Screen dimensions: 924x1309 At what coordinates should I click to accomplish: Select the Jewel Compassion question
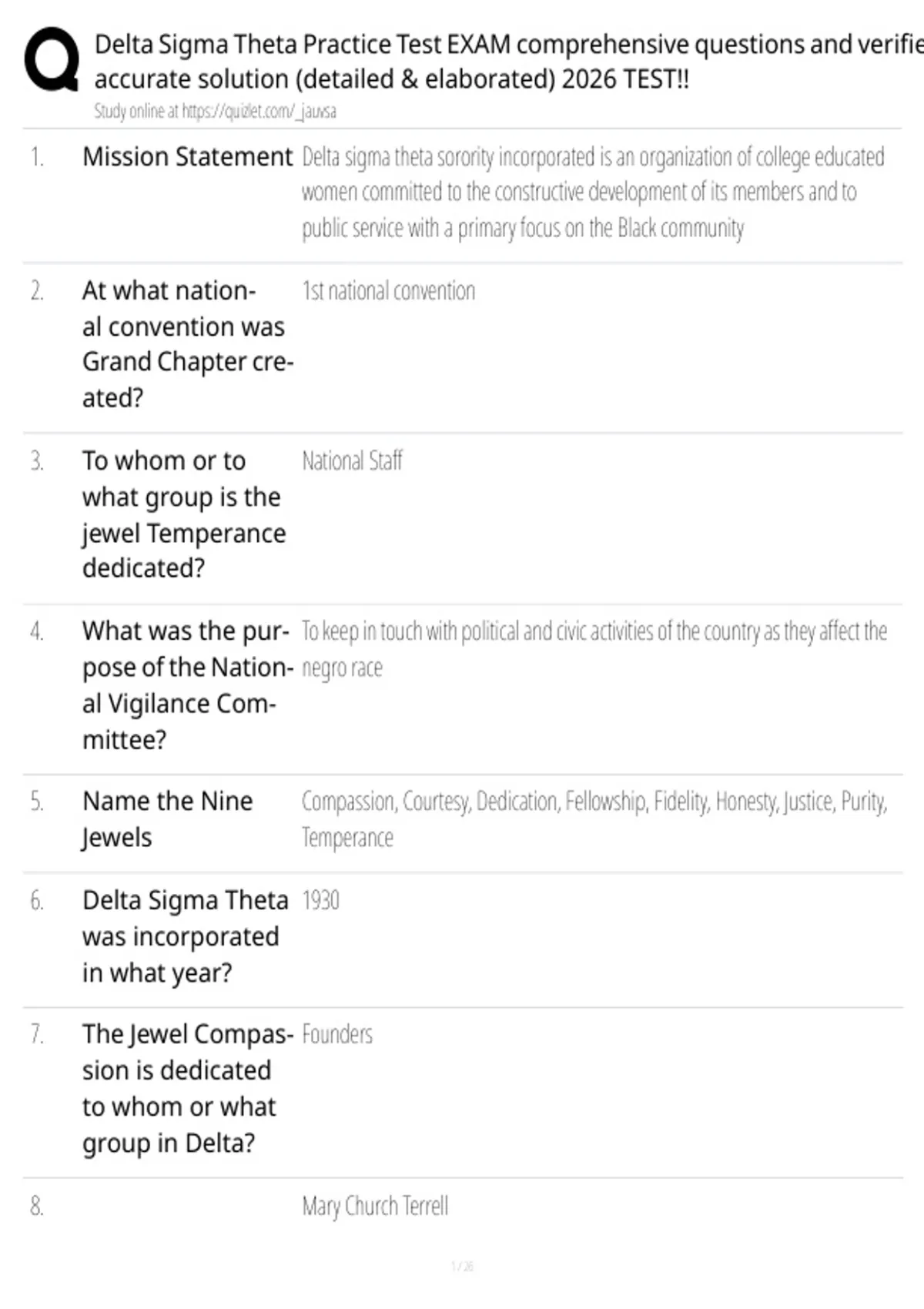click(188, 1088)
